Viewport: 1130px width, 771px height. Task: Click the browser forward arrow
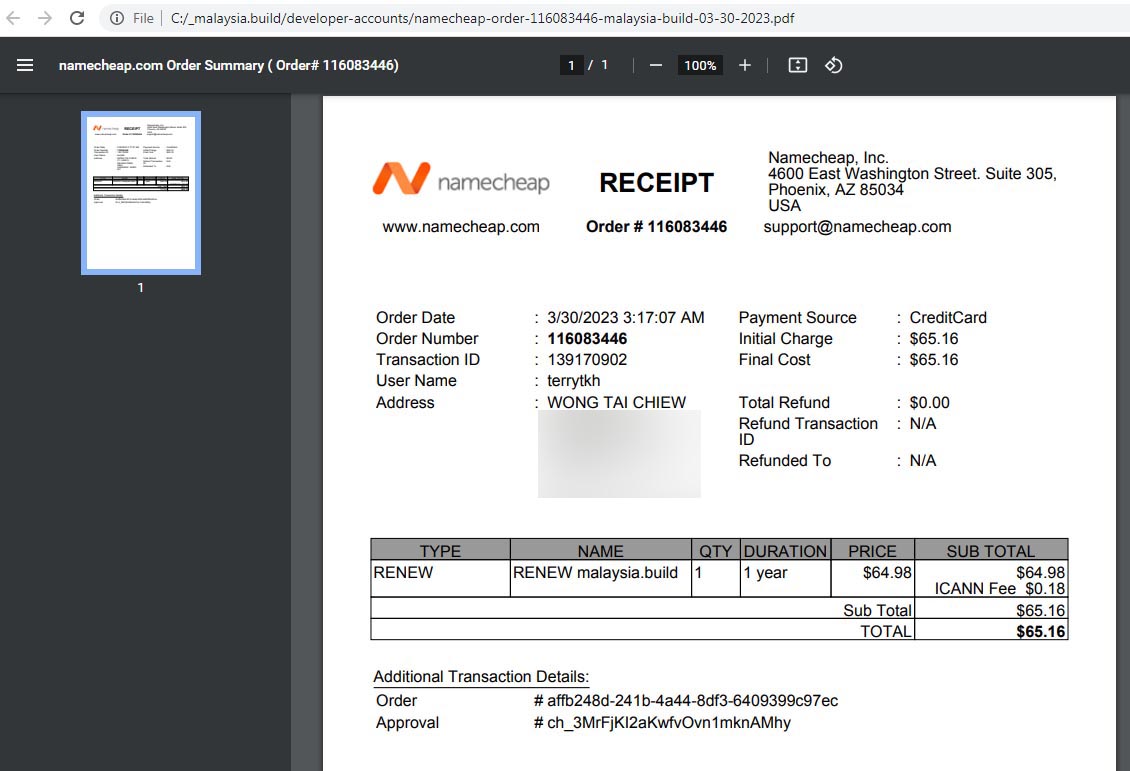point(45,18)
